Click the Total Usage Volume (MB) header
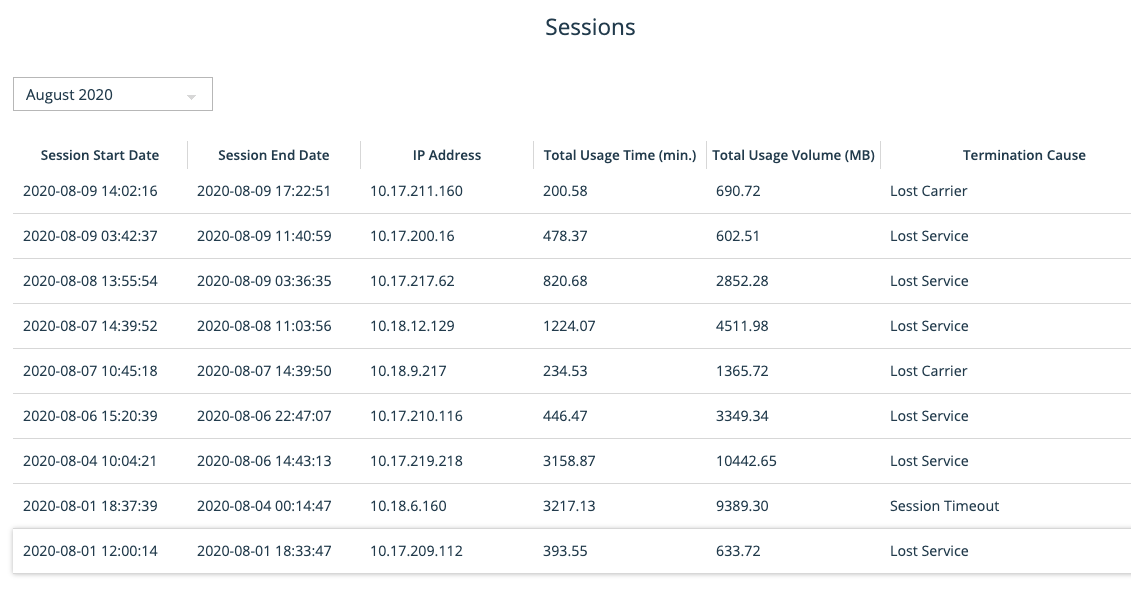The image size is (1131, 603). 793,155
